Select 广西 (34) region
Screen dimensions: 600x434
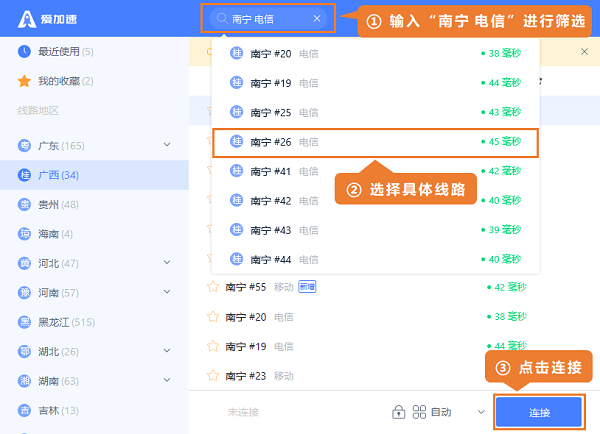(94, 175)
